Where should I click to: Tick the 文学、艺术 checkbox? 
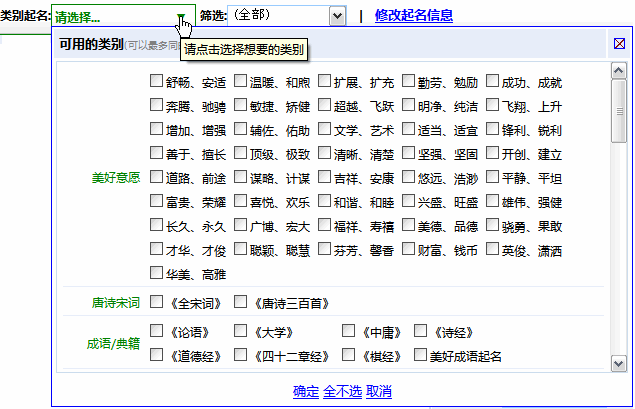[x=325, y=129]
